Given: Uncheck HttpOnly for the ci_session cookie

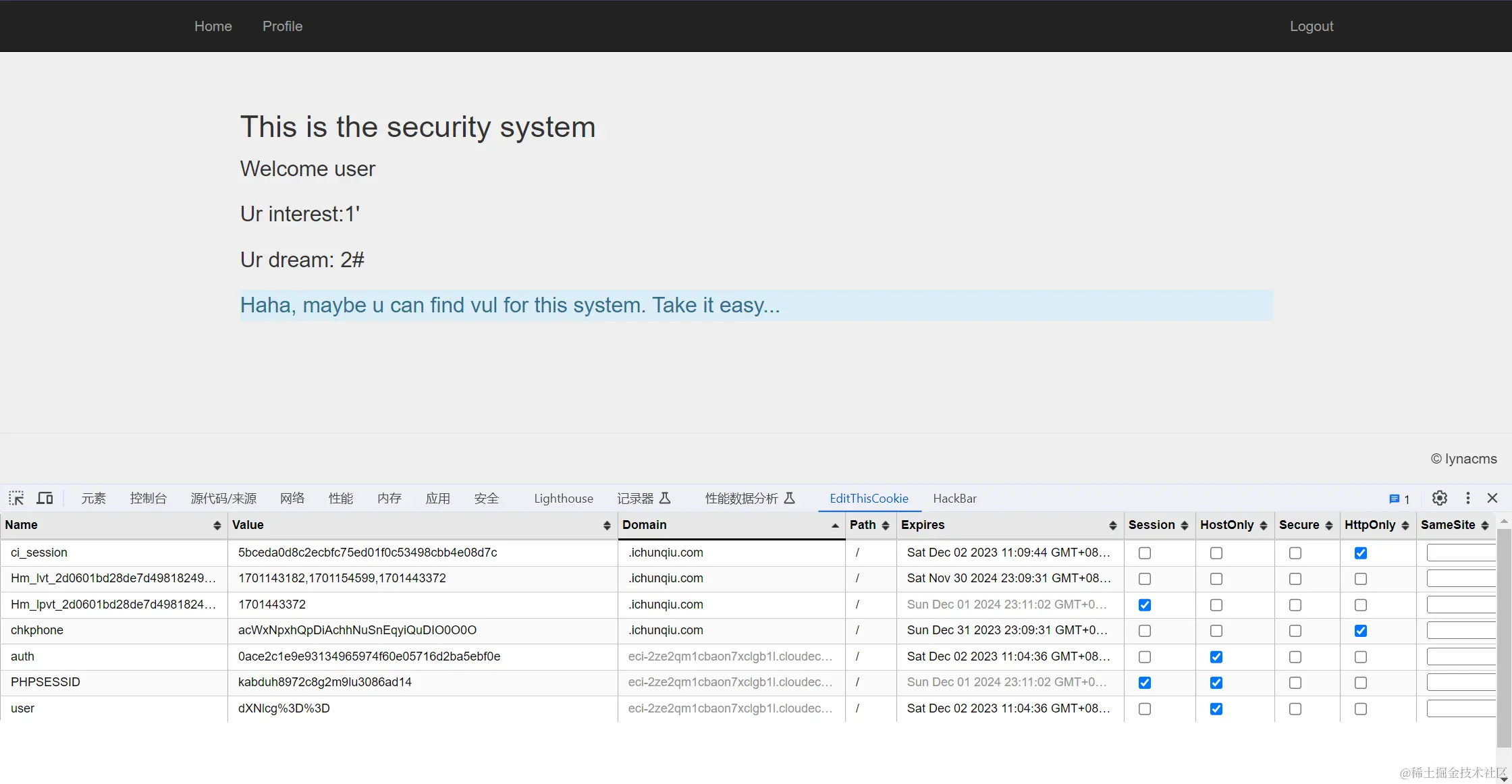Looking at the screenshot, I should click(x=1361, y=553).
